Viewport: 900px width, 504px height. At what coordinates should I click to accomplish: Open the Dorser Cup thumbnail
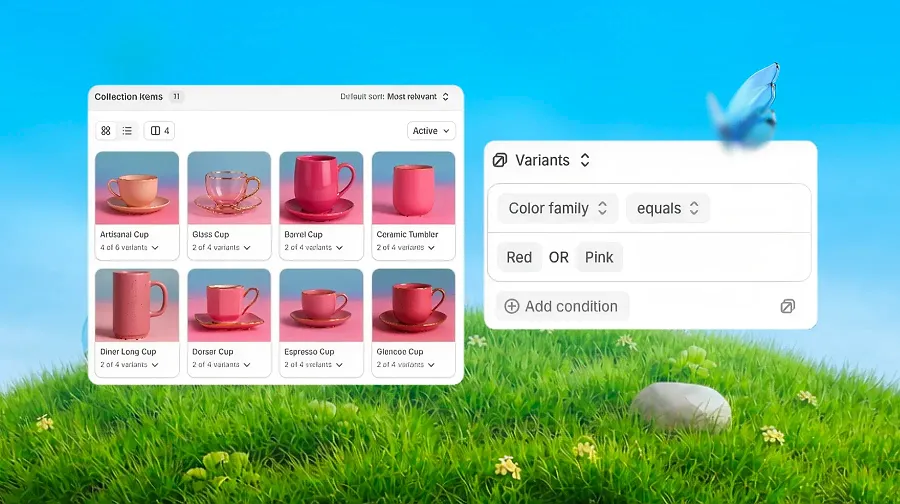coord(229,305)
